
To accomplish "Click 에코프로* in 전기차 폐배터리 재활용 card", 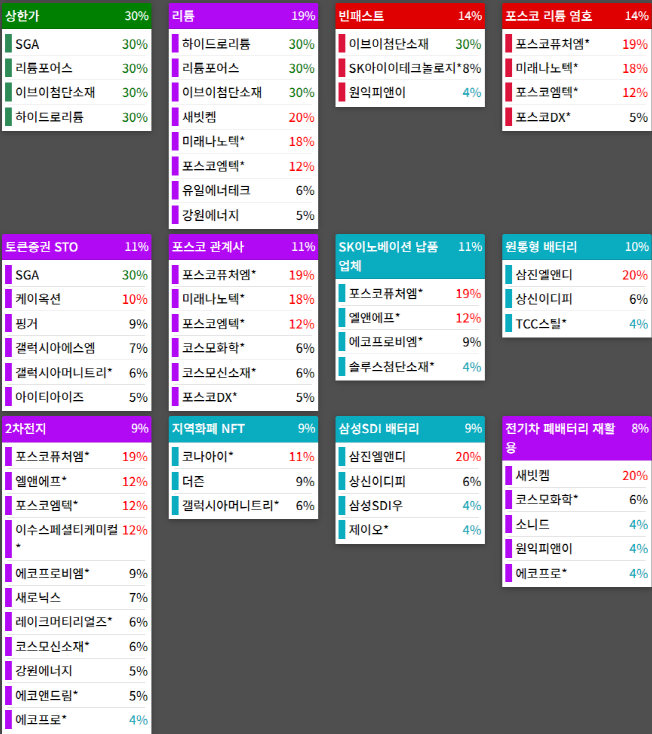I will click(577, 573).
